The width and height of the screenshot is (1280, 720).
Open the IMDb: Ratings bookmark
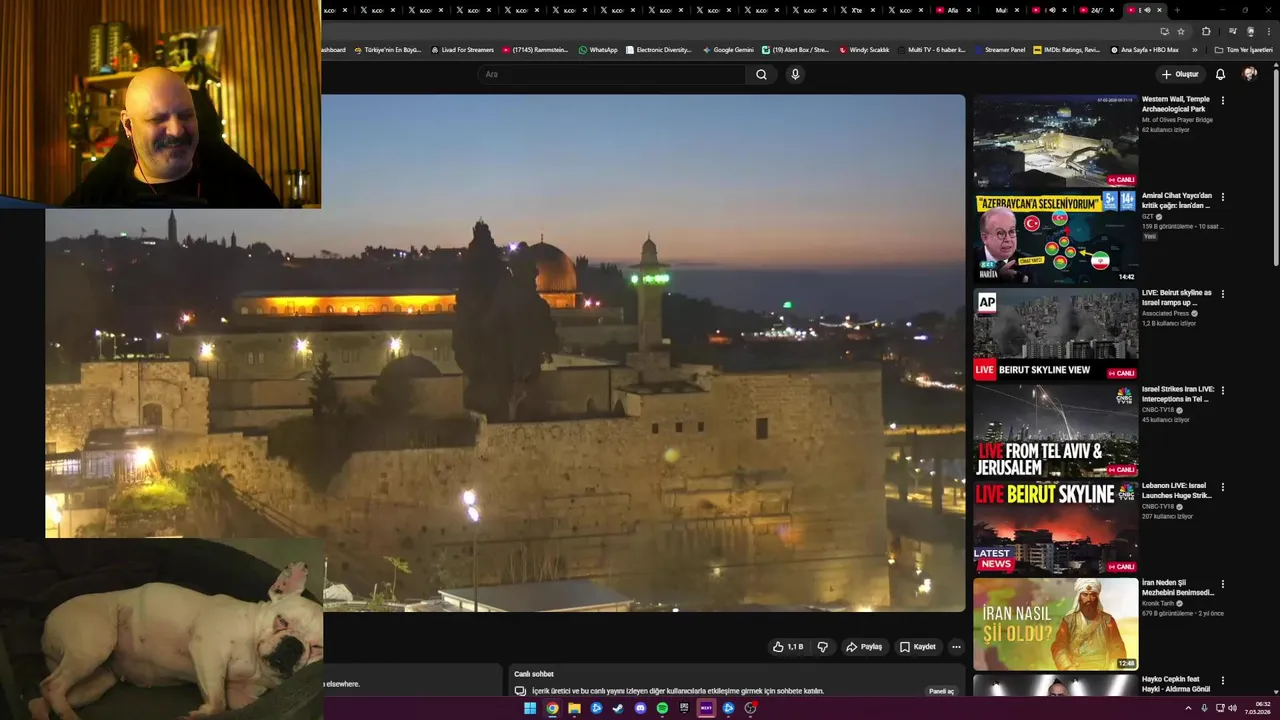click(x=1066, y=49)
